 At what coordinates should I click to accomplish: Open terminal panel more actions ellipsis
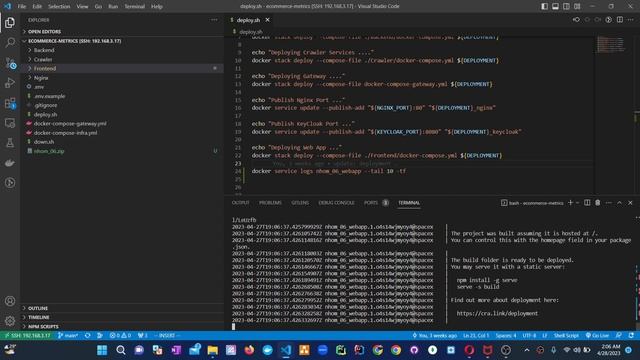(x=609, y=203)
